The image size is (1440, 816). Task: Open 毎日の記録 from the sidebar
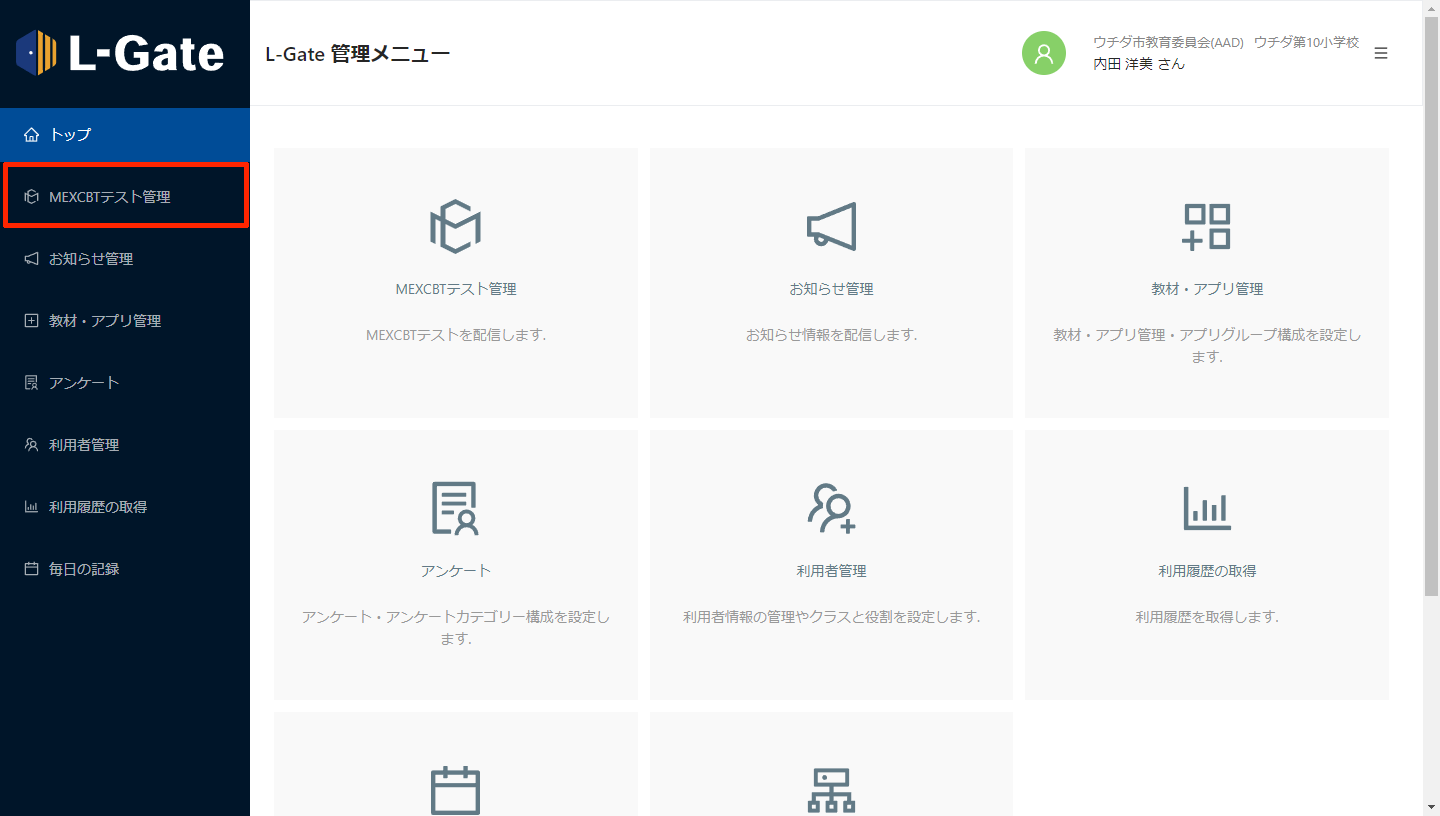coord(125,569)
